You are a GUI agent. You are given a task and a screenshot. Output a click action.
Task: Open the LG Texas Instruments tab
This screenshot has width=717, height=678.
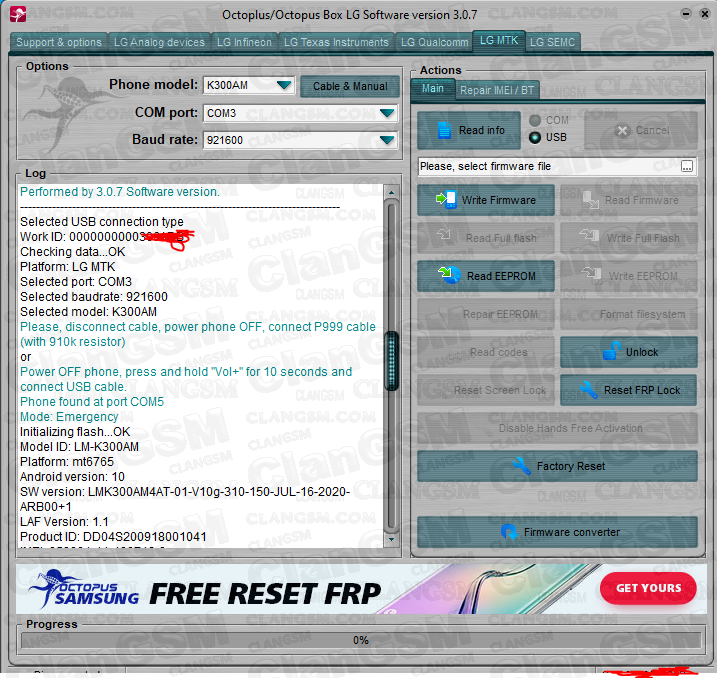336,42
